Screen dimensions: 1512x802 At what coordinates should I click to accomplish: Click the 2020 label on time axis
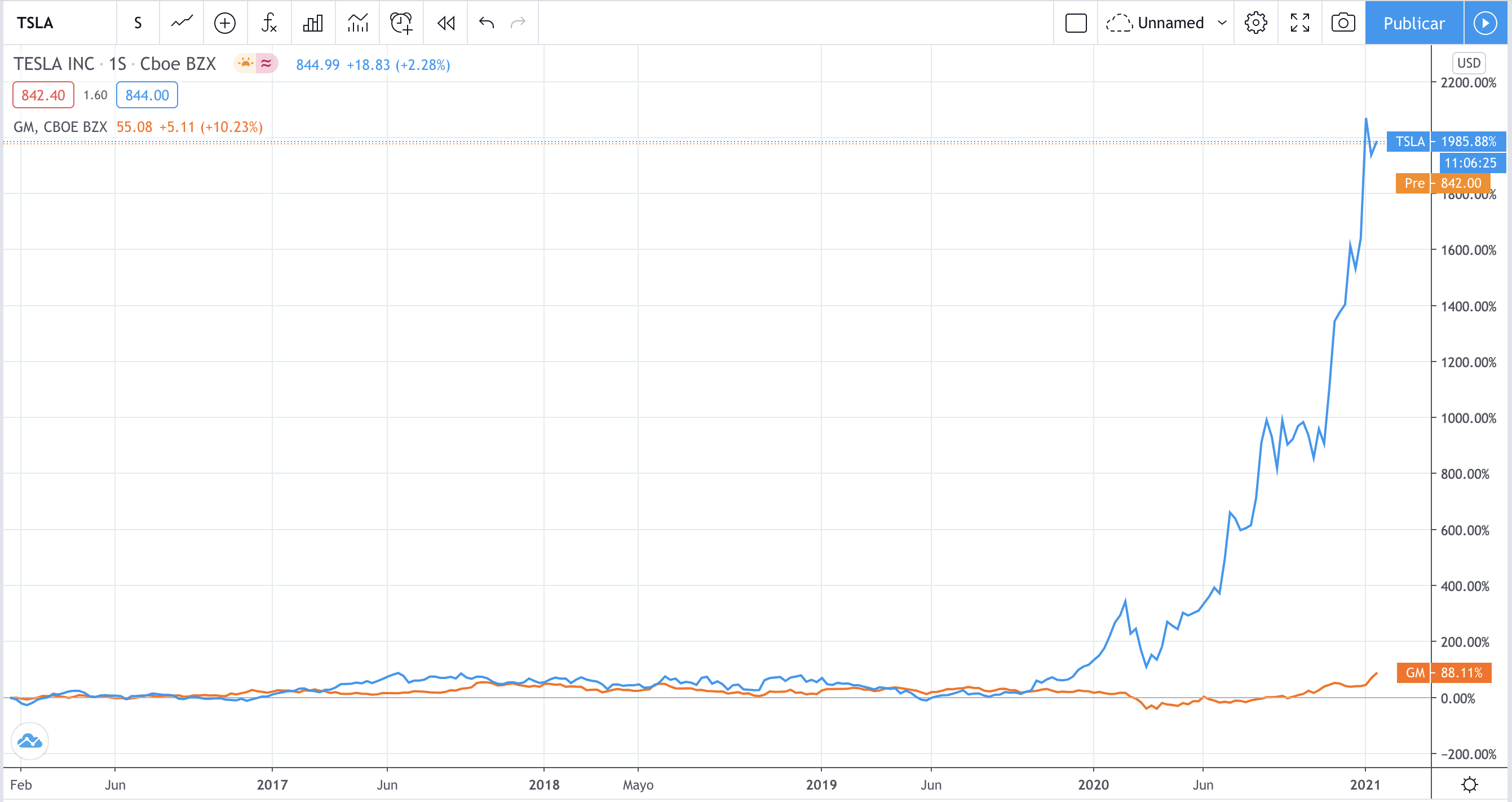1093,785
